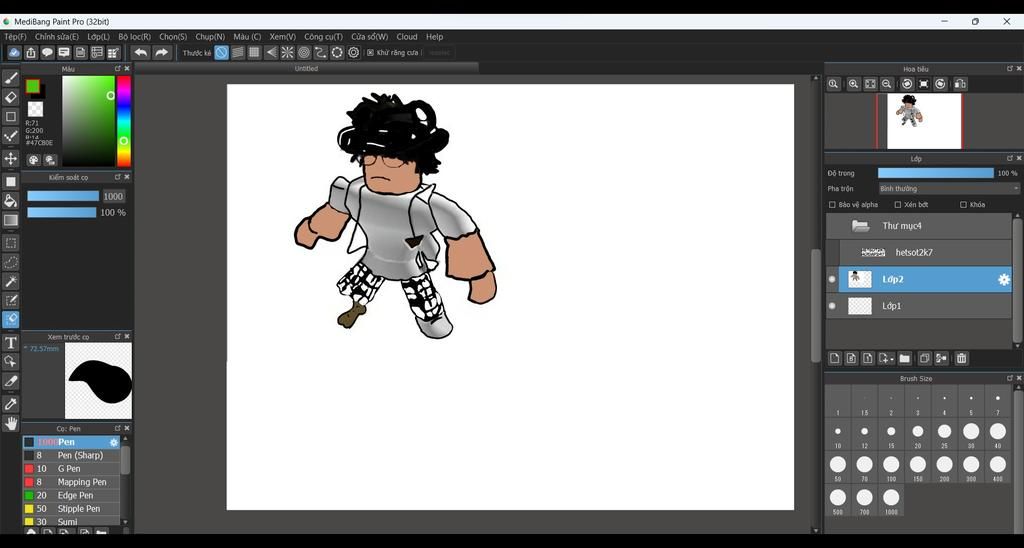Enable the vanishing point snap guide
Screen dimensions: 1024x548
(271, 52)
